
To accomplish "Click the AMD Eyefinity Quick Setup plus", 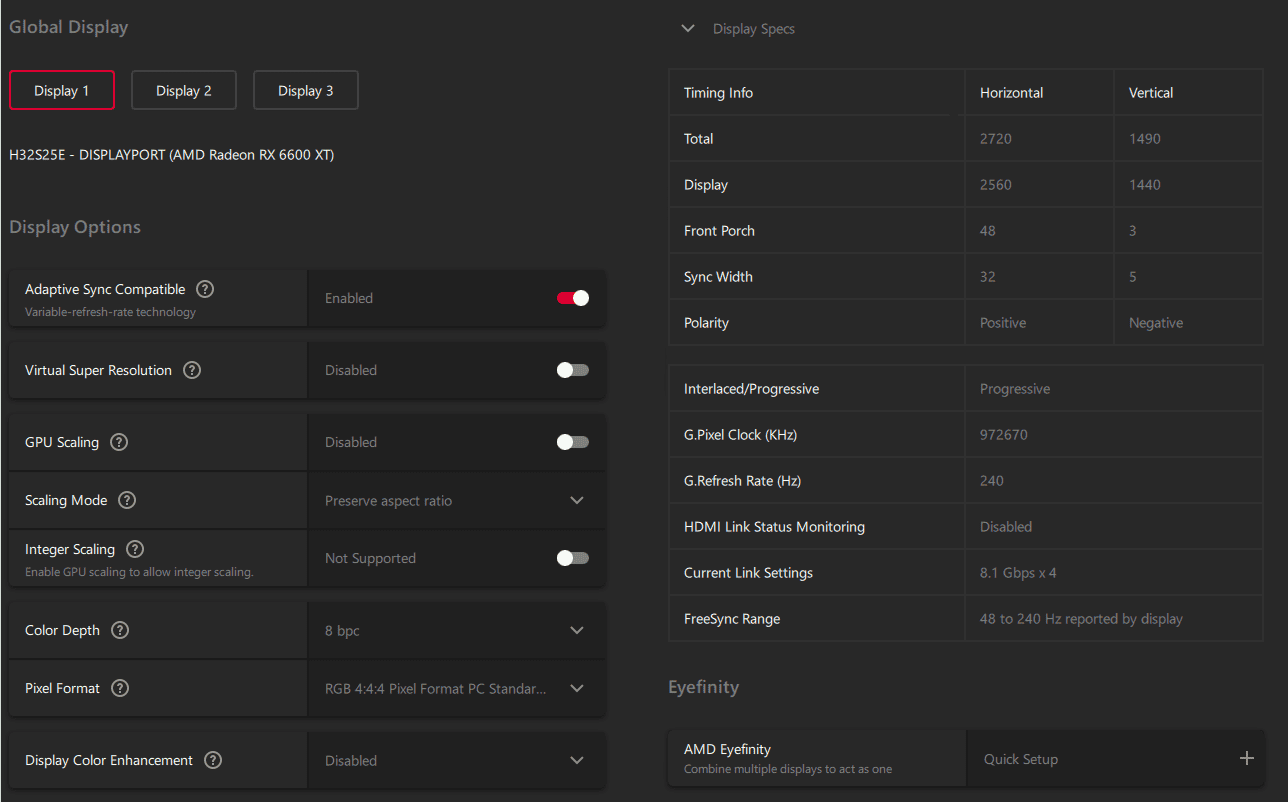I will coord(1246,758).
